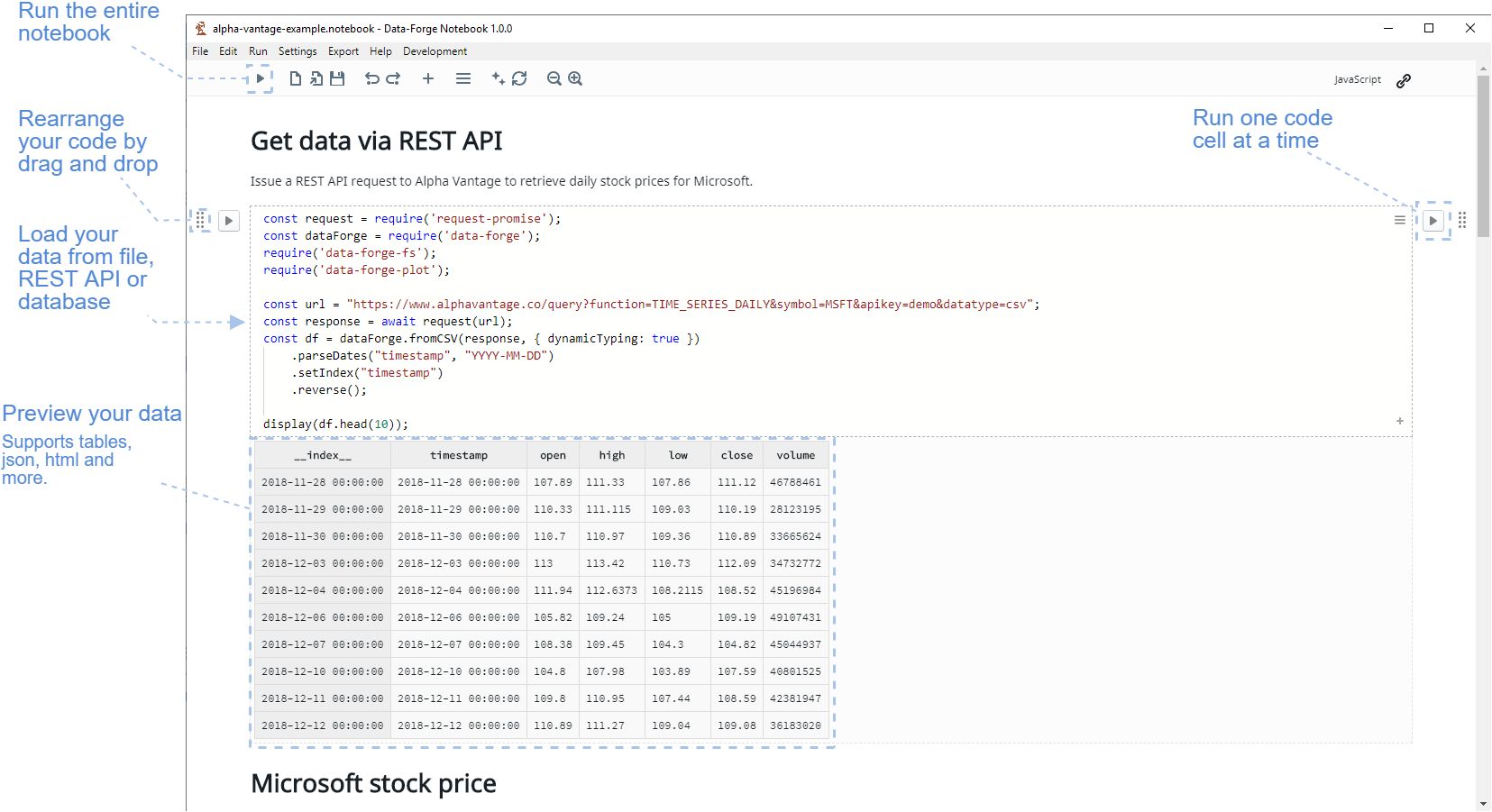Image resolution: width=1492 pixels, height=812 pixels.
Task: Create a new notebook file
Action: coord(294,79)
